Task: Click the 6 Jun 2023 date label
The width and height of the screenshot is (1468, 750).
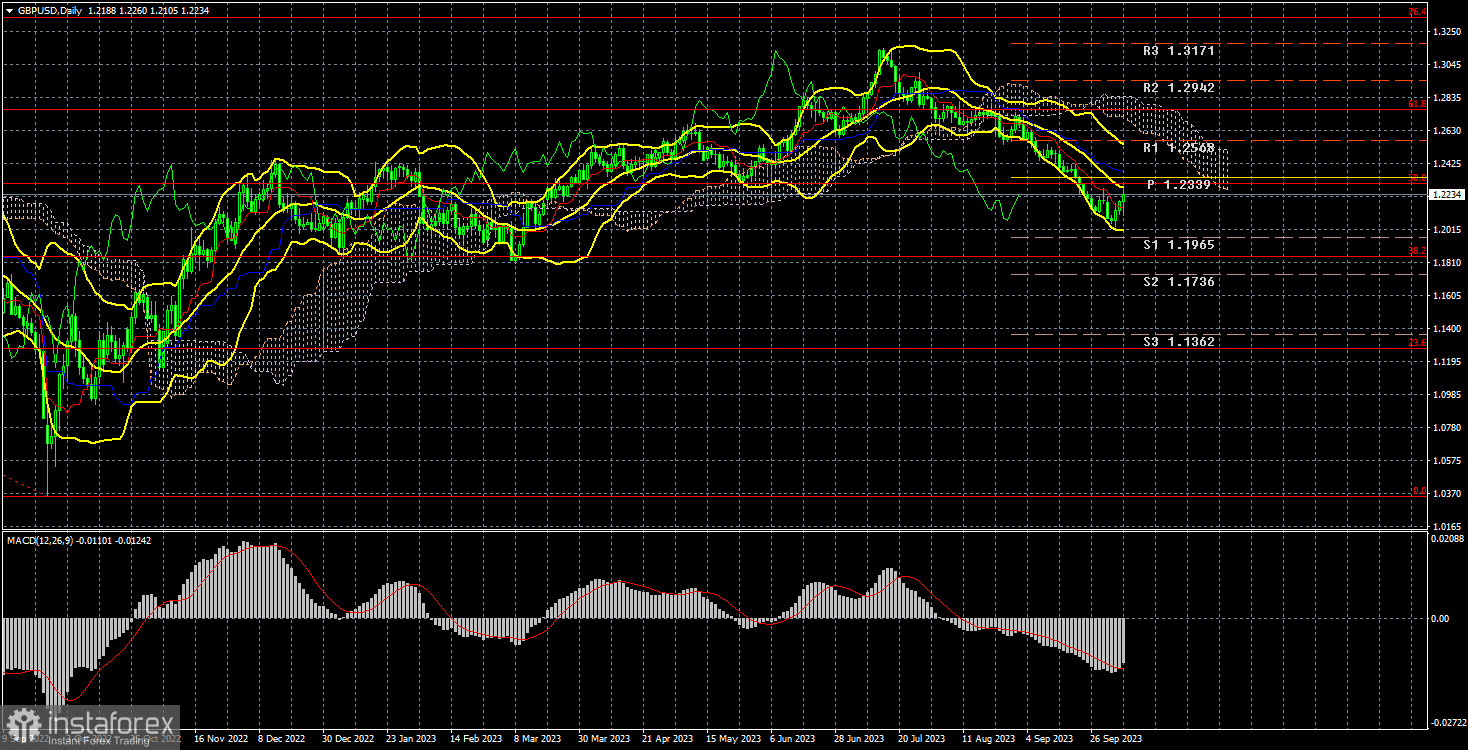Action: click(795, 739)
